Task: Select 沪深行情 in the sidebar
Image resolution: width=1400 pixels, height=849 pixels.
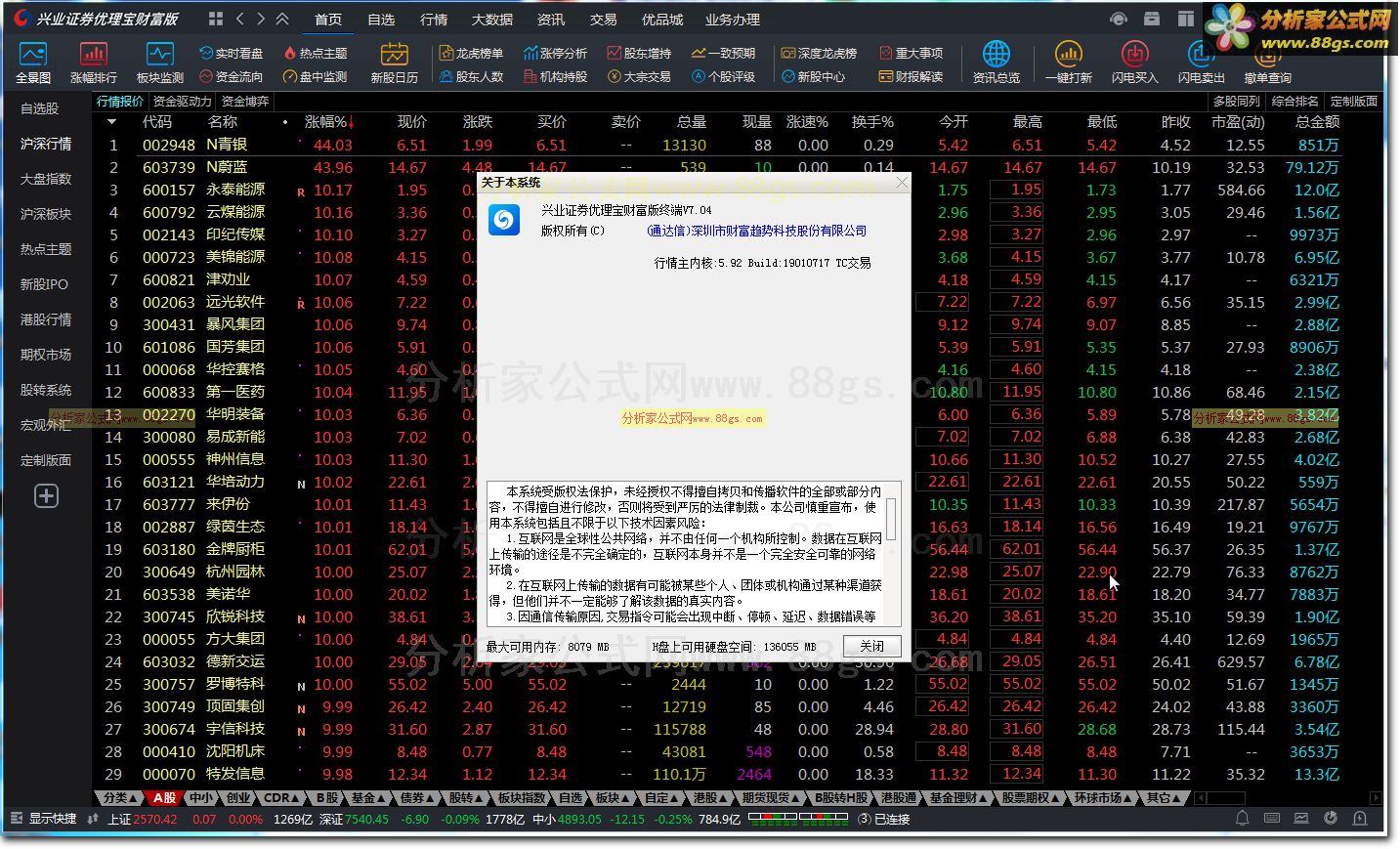Action: (46, 144)
